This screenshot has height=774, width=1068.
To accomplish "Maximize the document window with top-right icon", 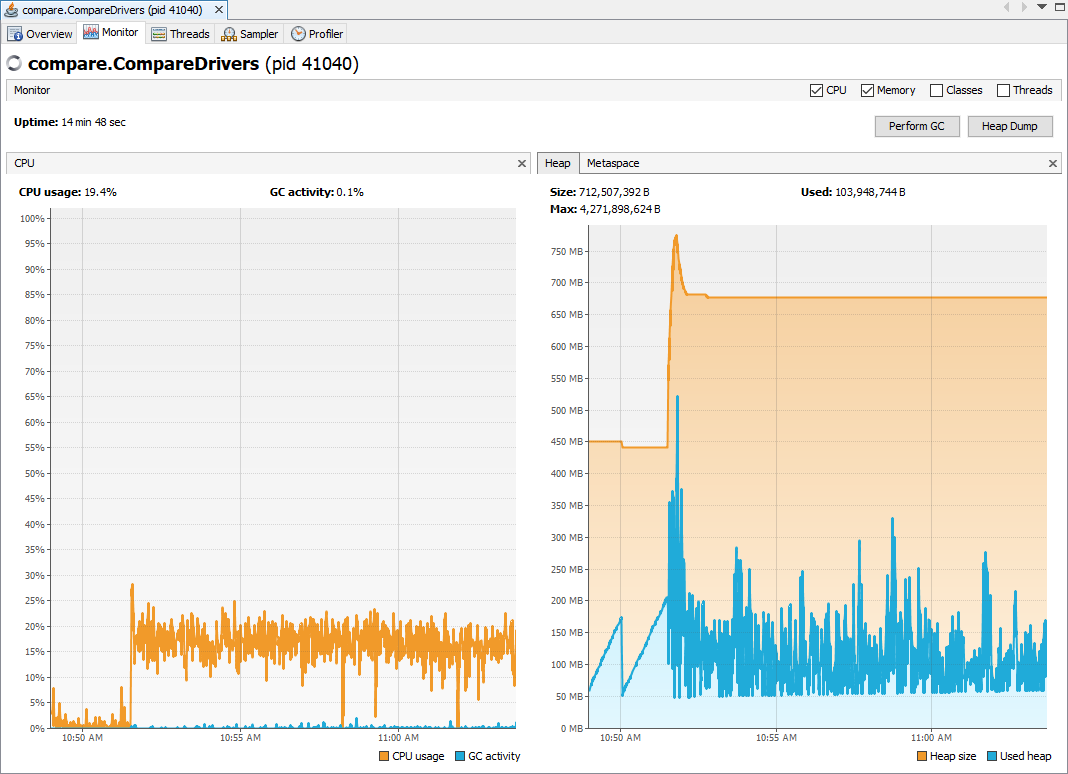I will (x=1058, y=7).
